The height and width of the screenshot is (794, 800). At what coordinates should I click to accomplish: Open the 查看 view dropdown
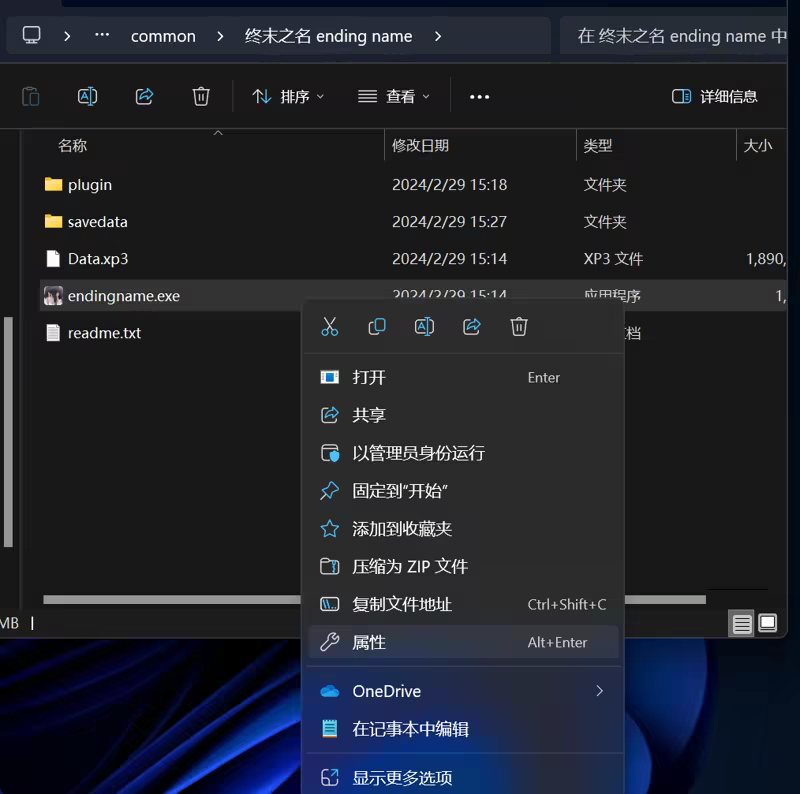click(394, 96)
